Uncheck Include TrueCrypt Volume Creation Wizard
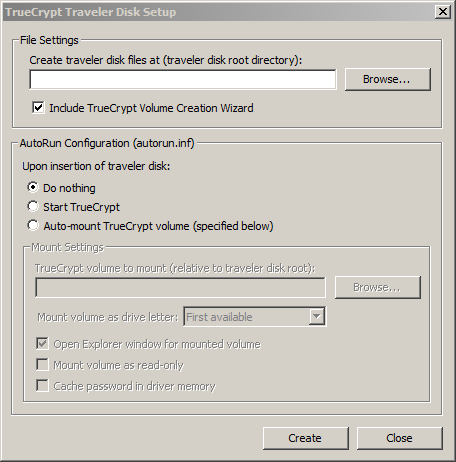Screen dimensions: 456x462 [38, 108]
